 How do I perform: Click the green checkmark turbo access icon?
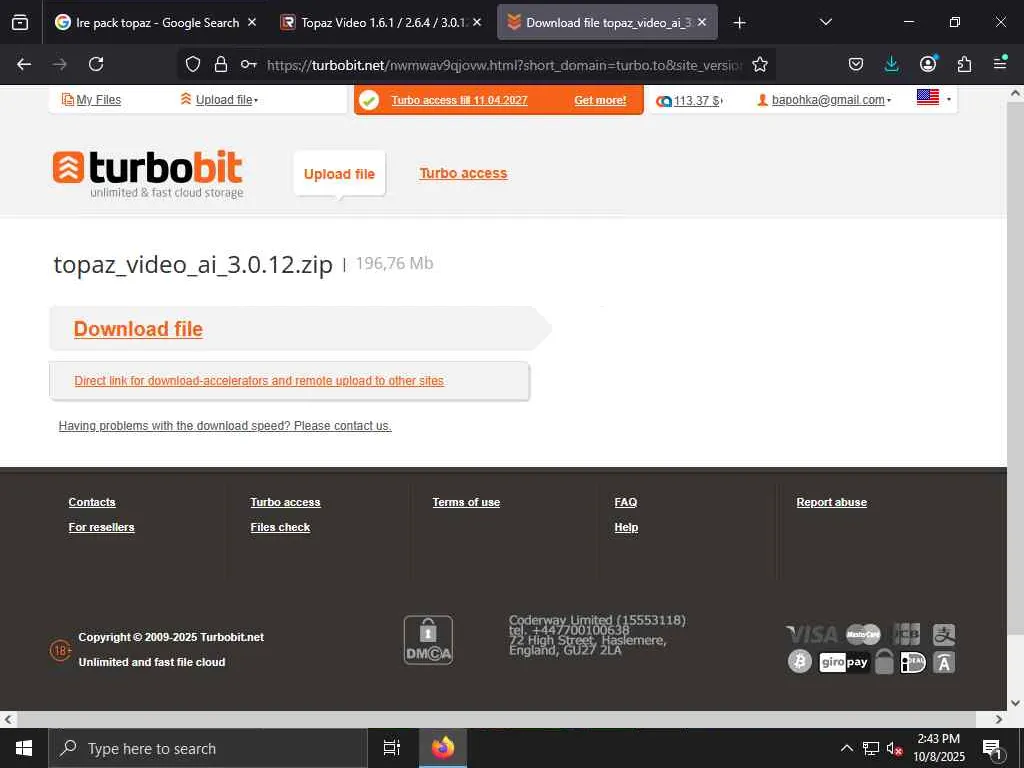click(369, 101)
